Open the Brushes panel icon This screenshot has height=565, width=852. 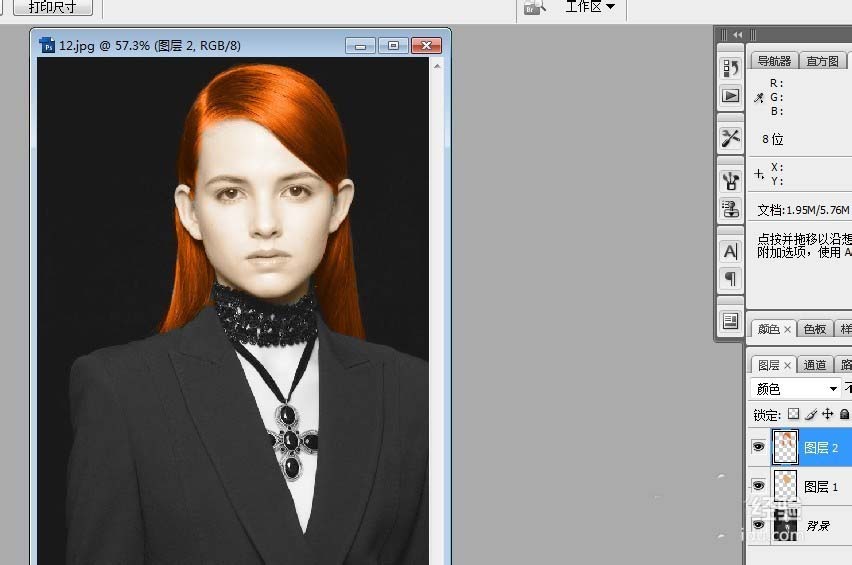pyautogui.click(x=730, y=181)
